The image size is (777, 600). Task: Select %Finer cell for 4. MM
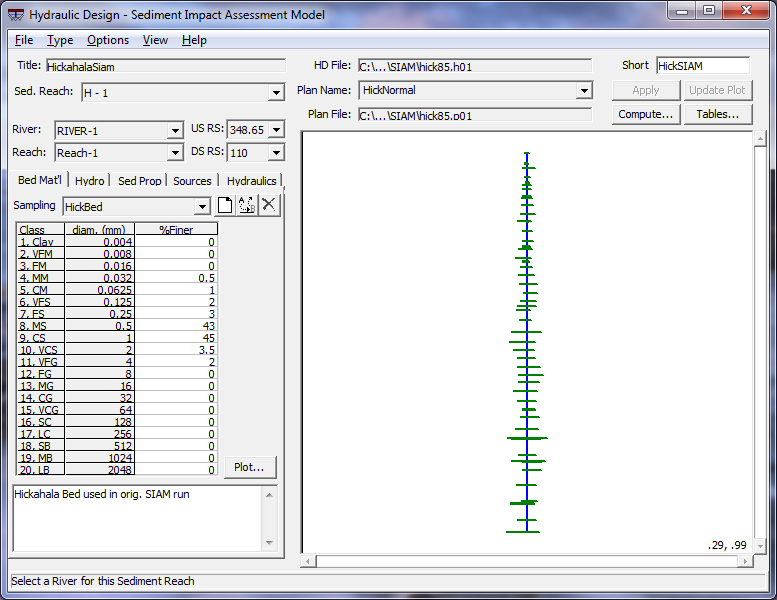[x=176, y=278]
